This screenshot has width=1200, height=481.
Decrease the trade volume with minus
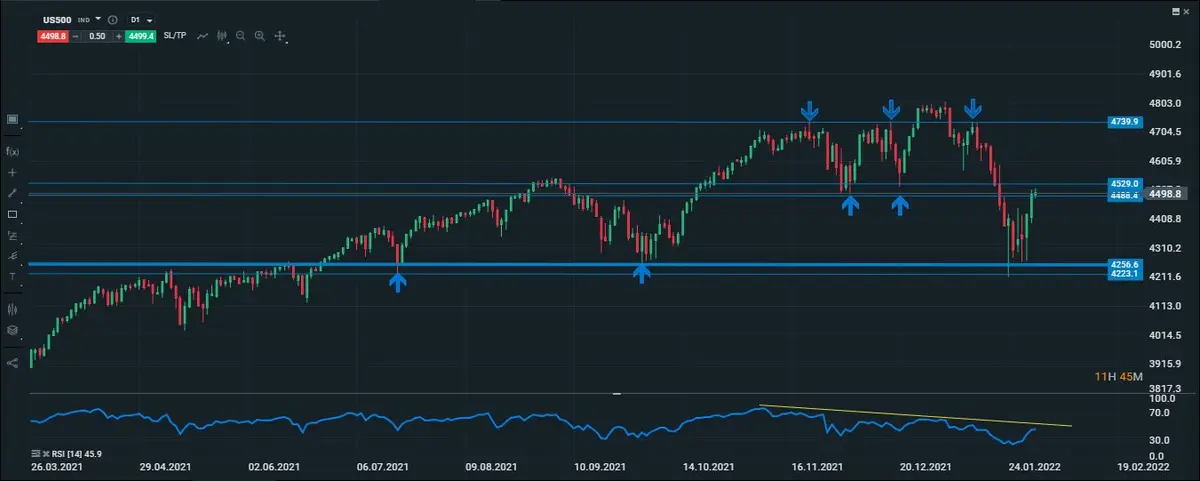coord(76,36)
